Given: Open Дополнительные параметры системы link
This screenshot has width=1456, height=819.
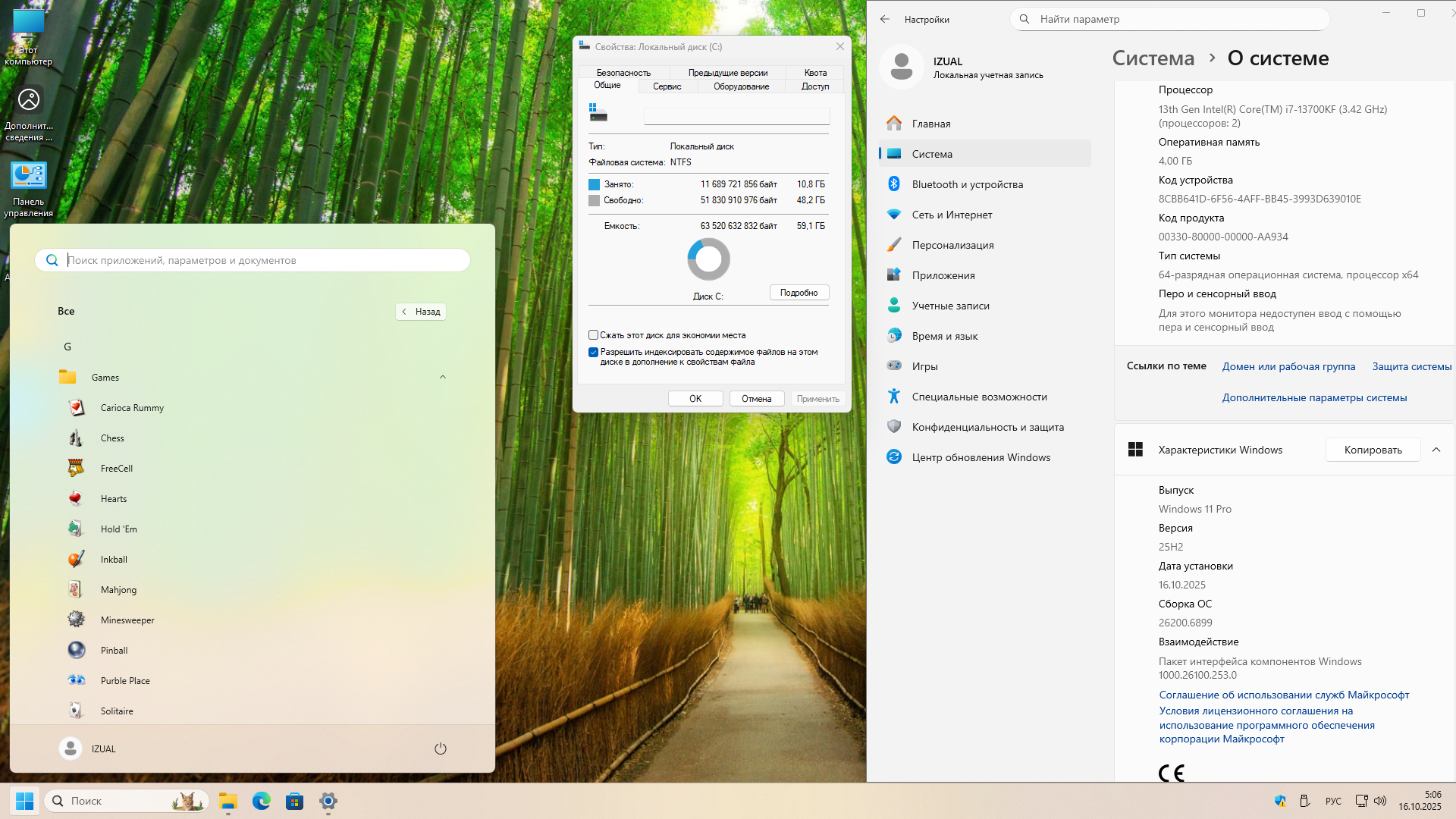Looking at the screenshot, I should pos(1313,397).
